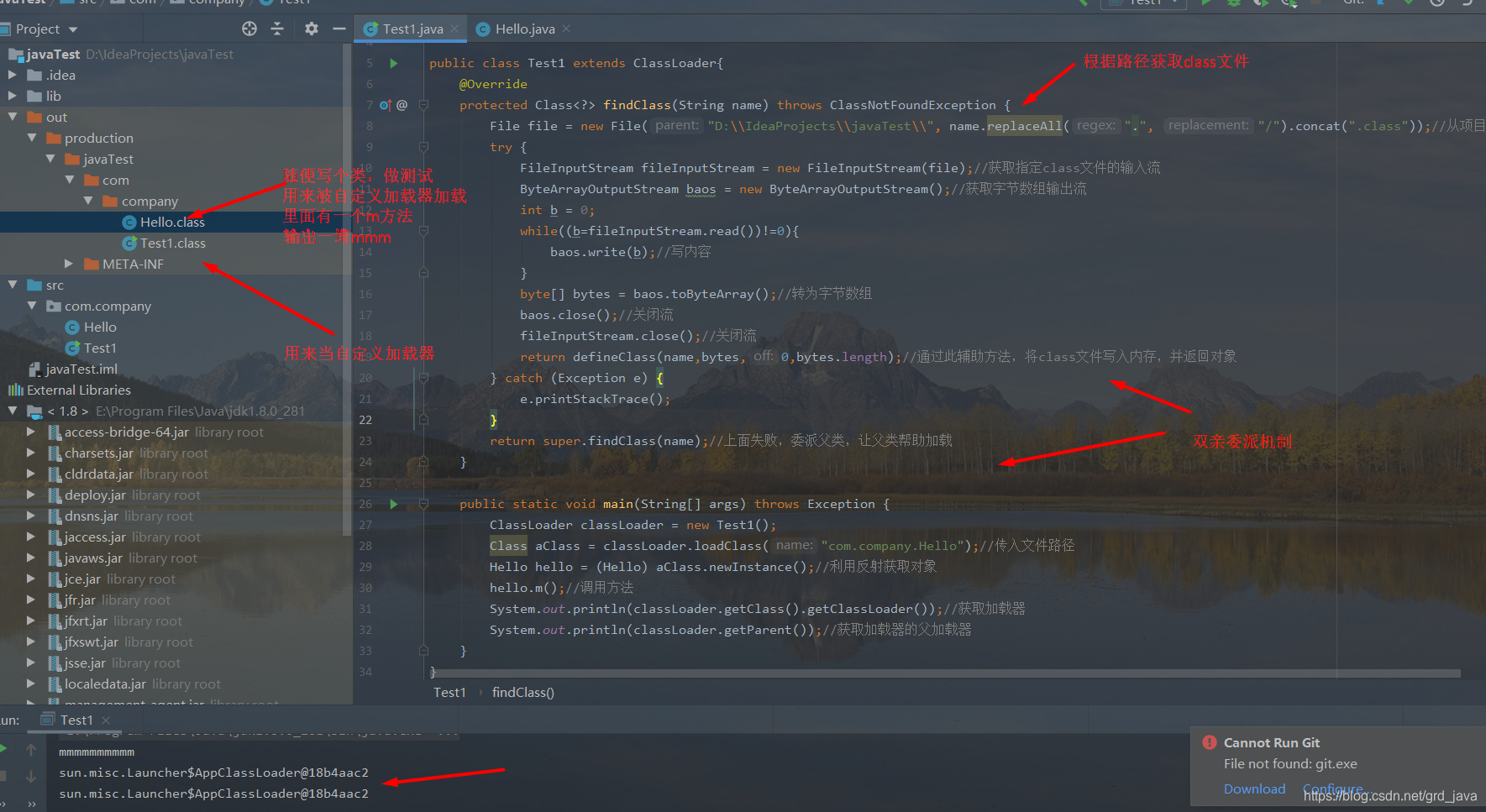1486x812 pixels.
Task: Click the Test1.class file icon in out folder
Action: pos(129,244)
